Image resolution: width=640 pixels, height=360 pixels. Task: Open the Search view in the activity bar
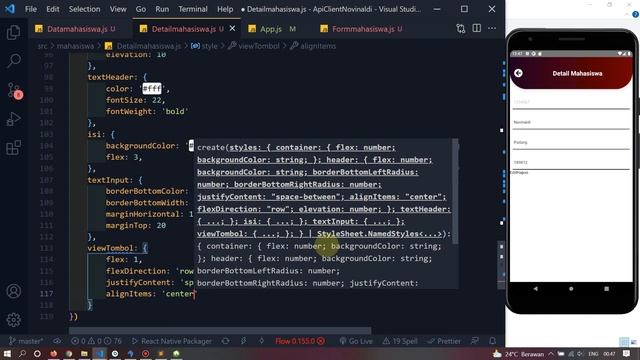[13, 61]
